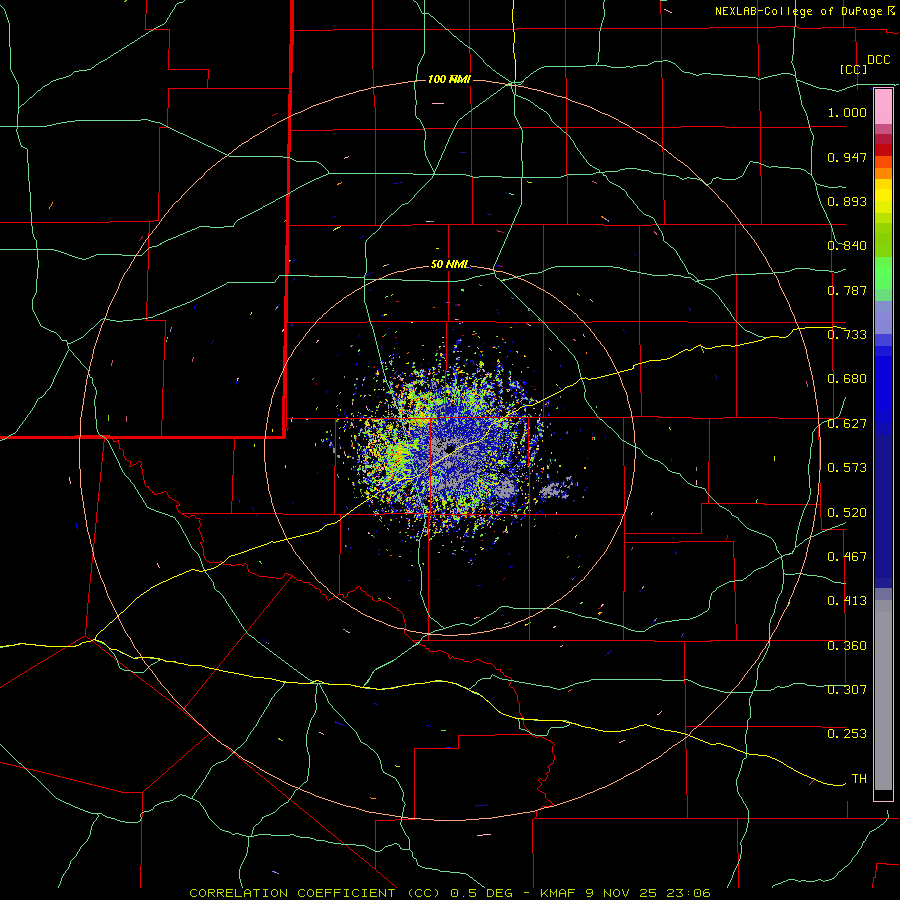Click the 50 NMI range ring label
The width and height of the screenshot is (900, 900).
(x=450, y=264)
